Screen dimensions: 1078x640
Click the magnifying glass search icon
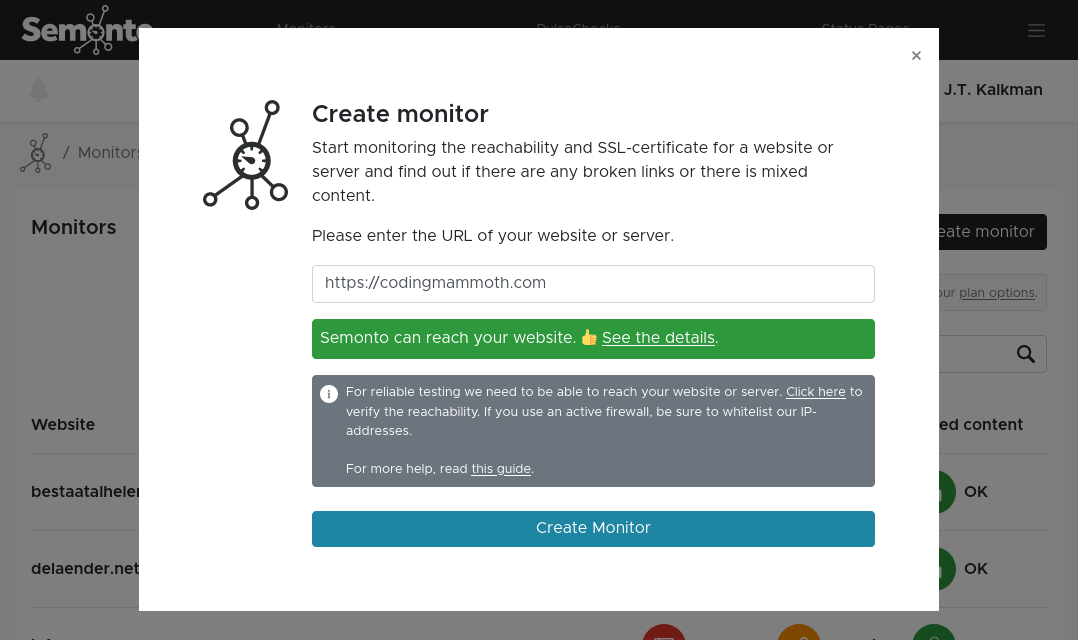pyautogui.click(x=1026, y=354)
